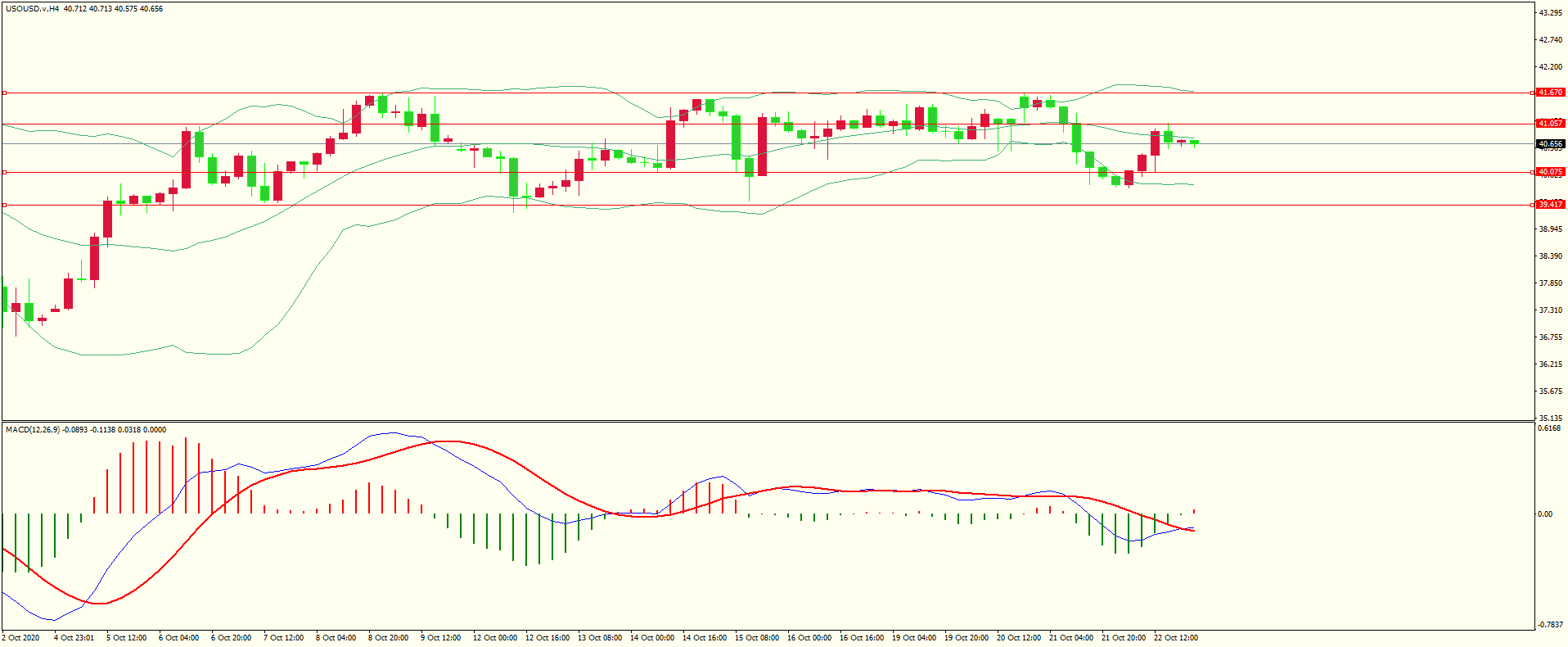Click the 5 Oct 12:00 time label

point(127,638)
